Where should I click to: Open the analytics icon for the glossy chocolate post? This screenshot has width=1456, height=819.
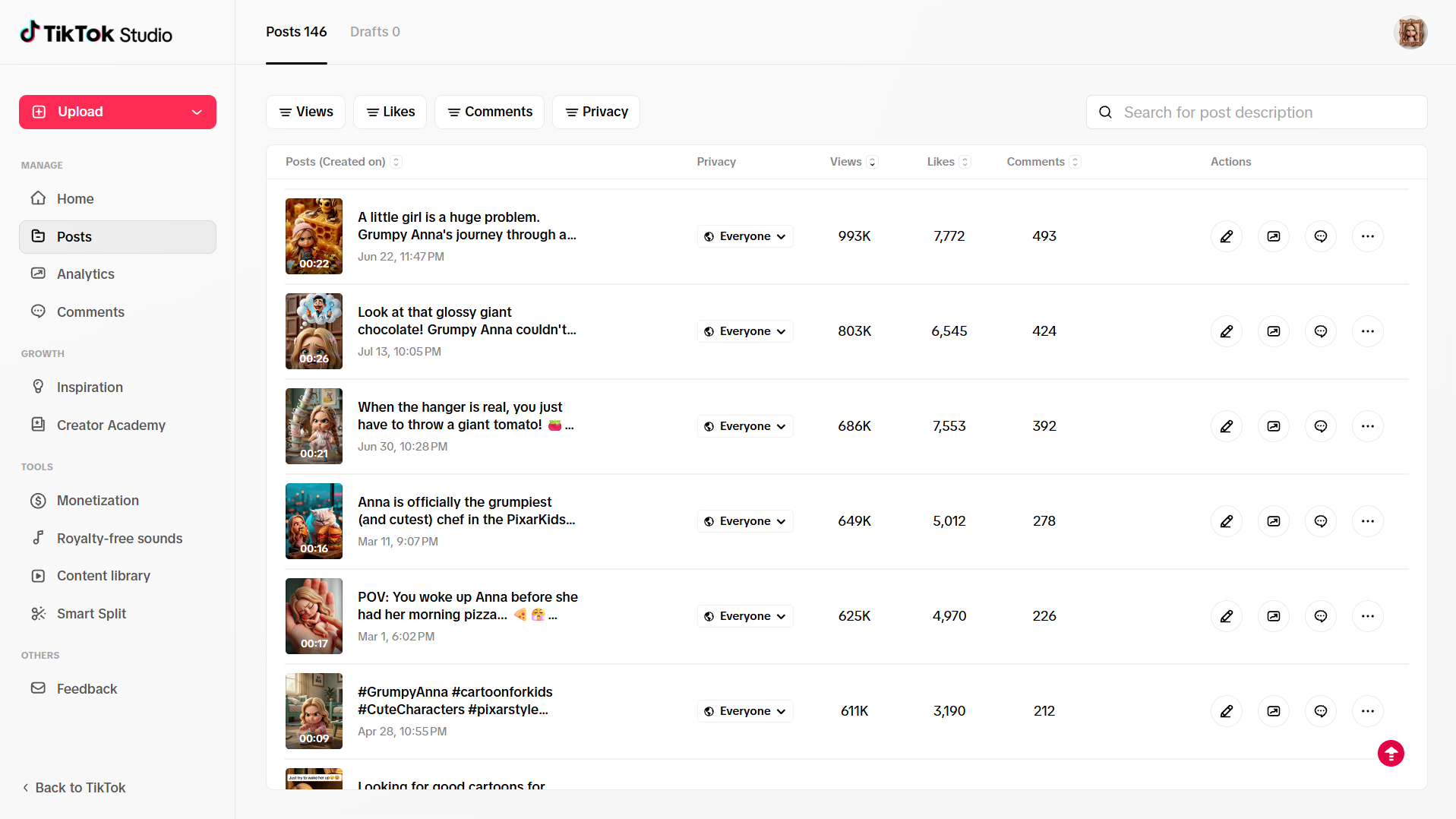(x=1273, y=331)
